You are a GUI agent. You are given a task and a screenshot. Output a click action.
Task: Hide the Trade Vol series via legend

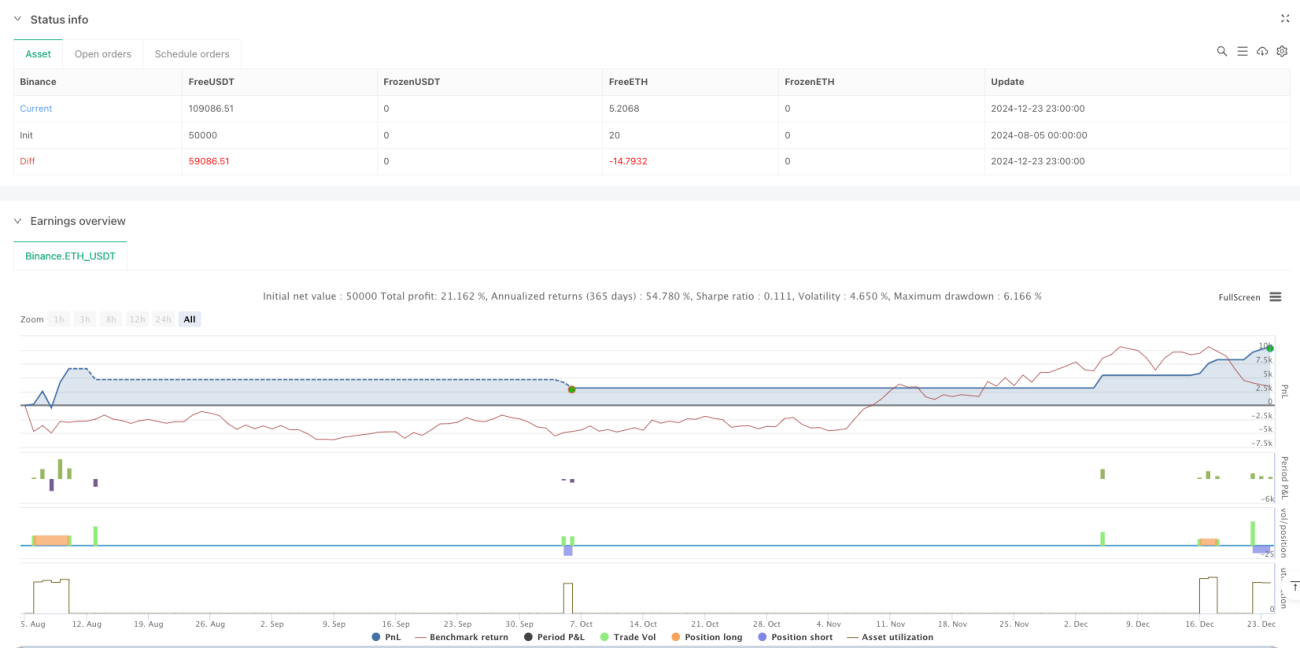(x=628, y=637)
